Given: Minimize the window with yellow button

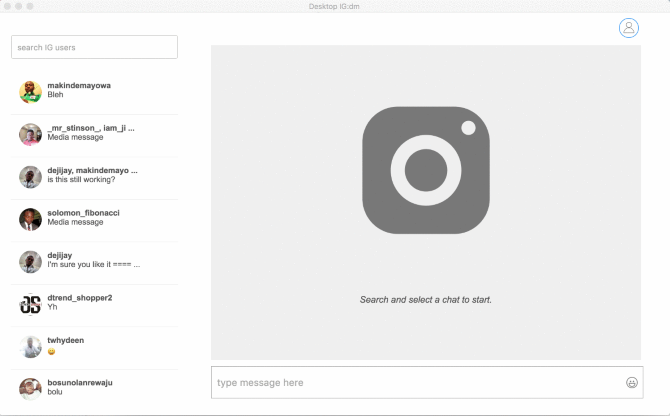Looking at the screenshot, I should pyautogui.click(x=18, y=6).
